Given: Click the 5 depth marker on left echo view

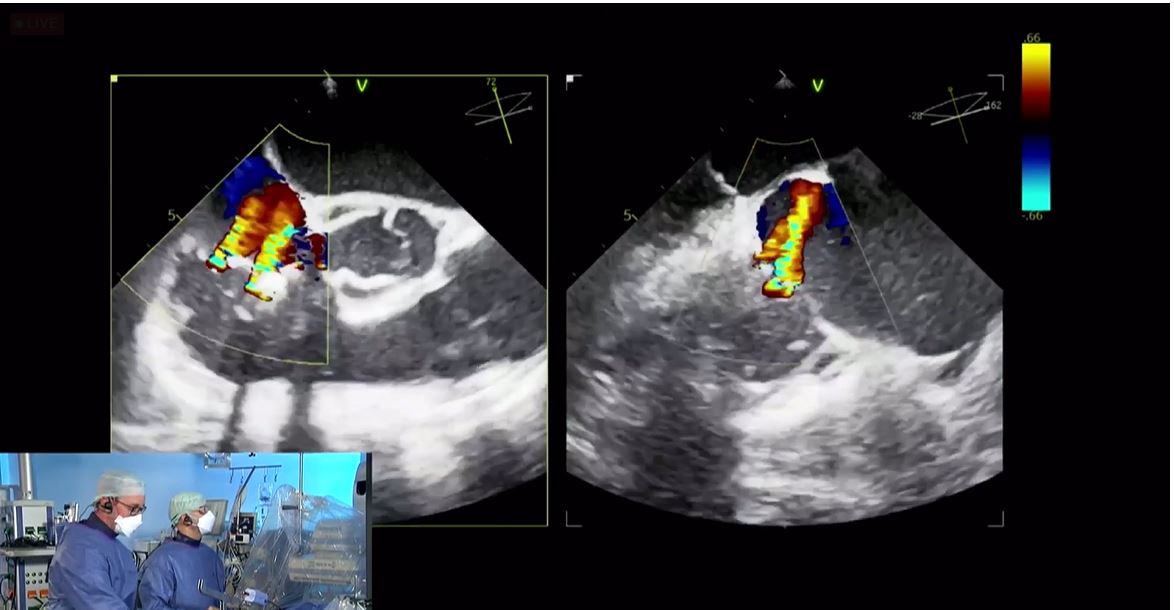Looking at the screenshot, I should [171, 216].
